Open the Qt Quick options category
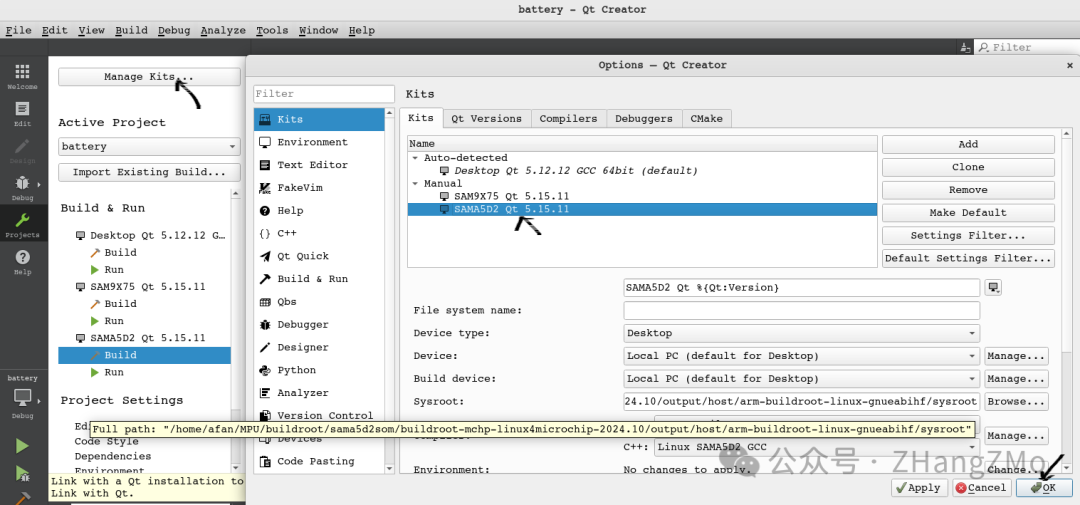Viewport: 1080px width, 505px height. coord(319,256)
